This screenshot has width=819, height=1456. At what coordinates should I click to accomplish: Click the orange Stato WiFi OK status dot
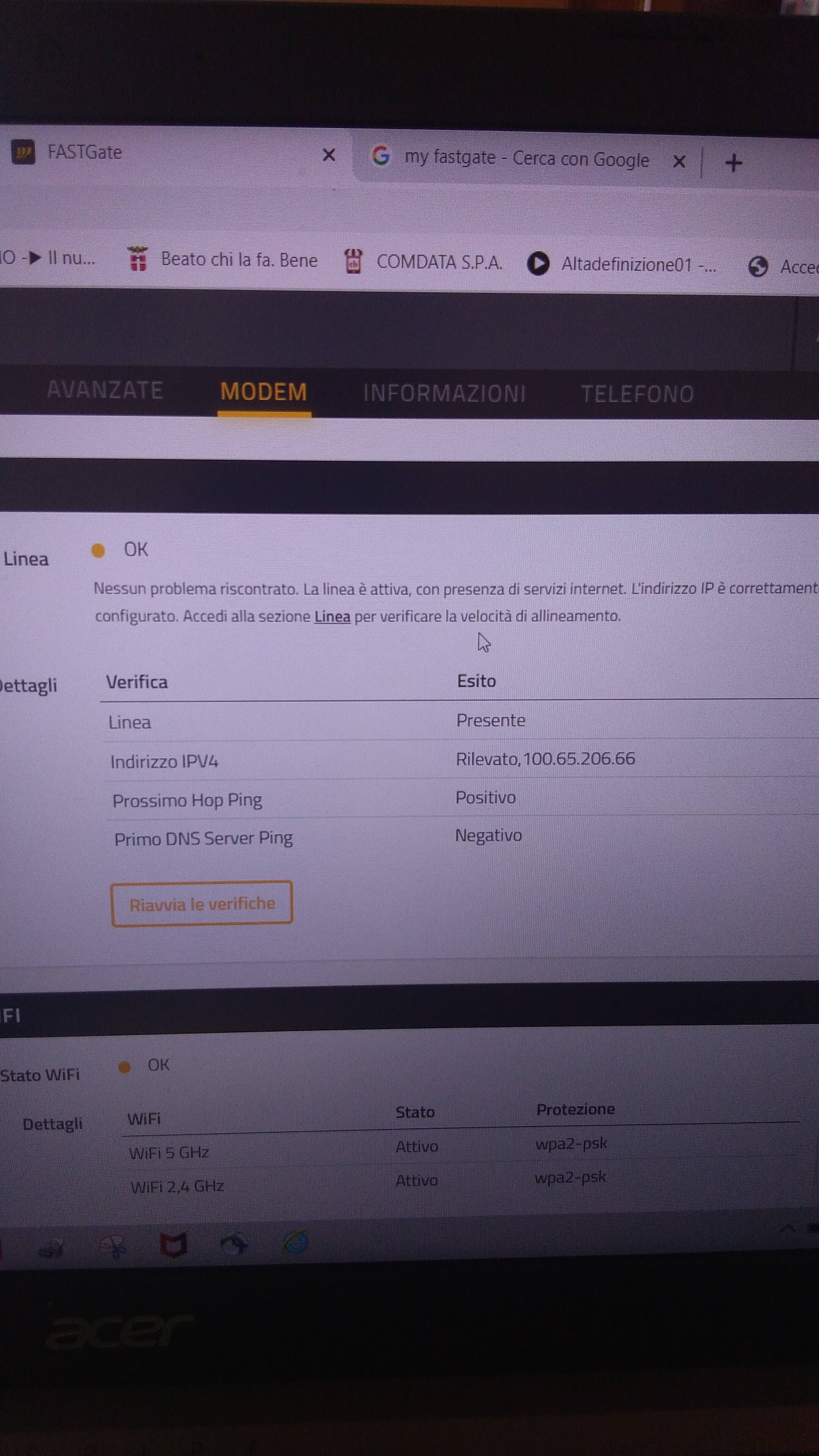(x=124, y=1067)
